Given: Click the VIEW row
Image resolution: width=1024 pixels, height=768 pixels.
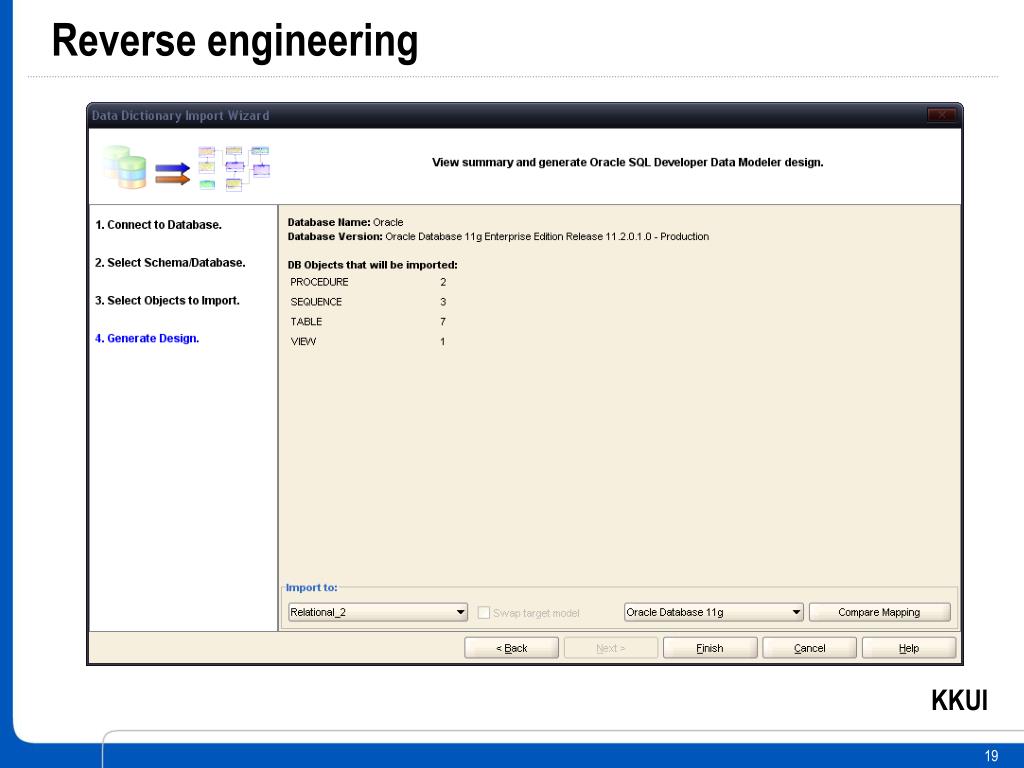Looking at the screenshot, I should click(x=368, y=341).
